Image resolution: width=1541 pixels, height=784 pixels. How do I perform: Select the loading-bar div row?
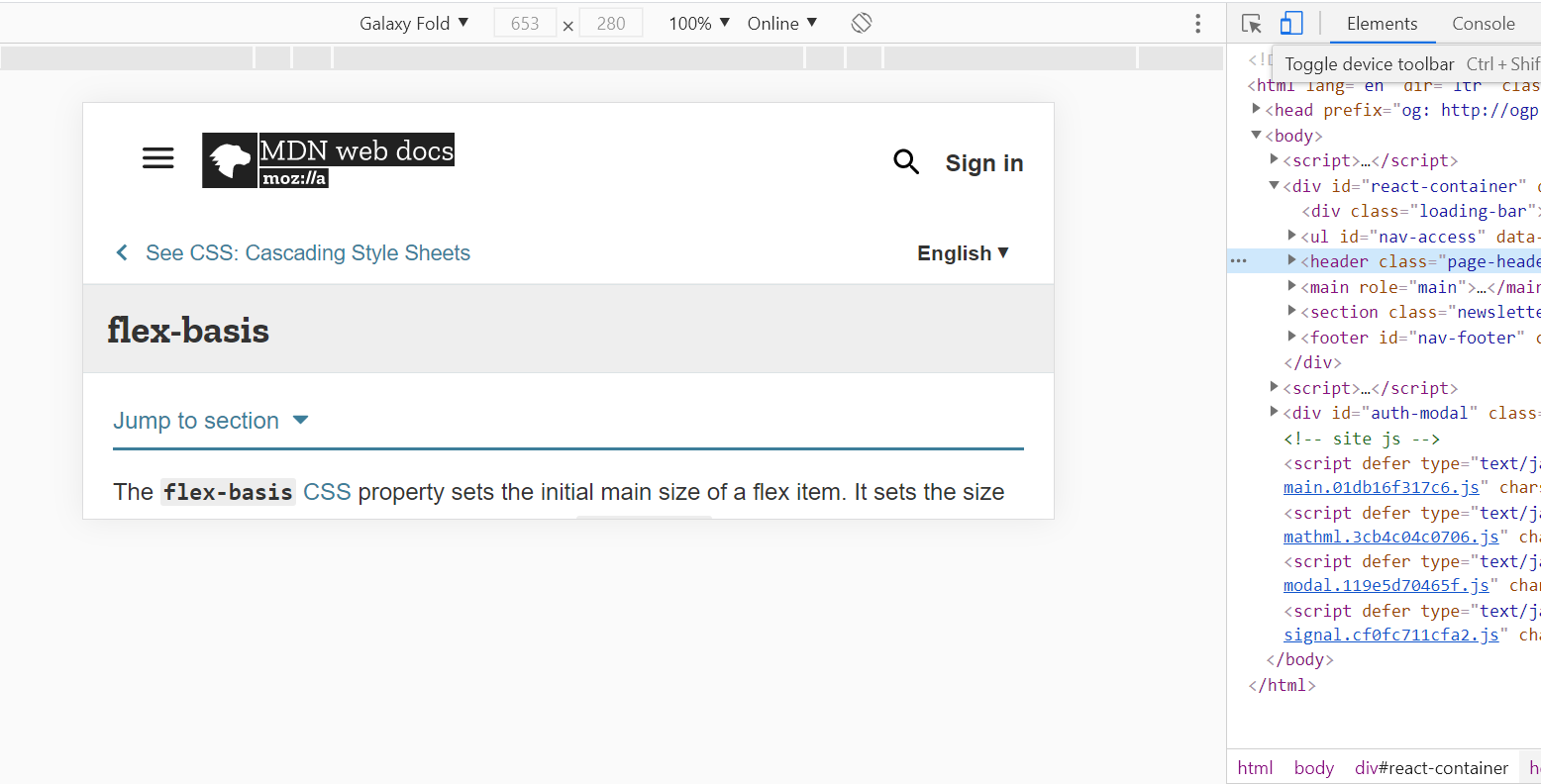coord(1384,211)
